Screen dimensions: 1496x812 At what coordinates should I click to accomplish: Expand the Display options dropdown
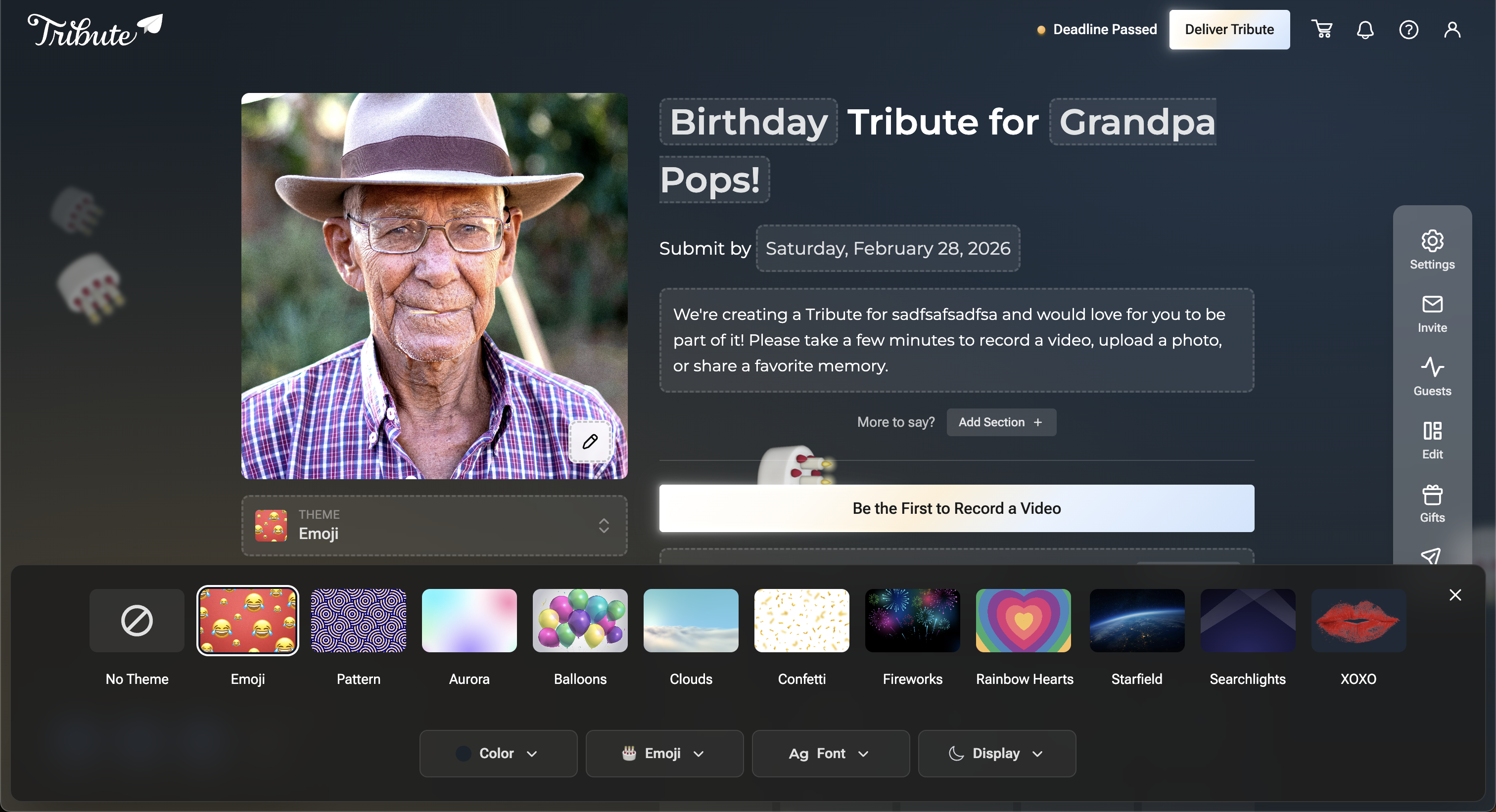point(996,753)
